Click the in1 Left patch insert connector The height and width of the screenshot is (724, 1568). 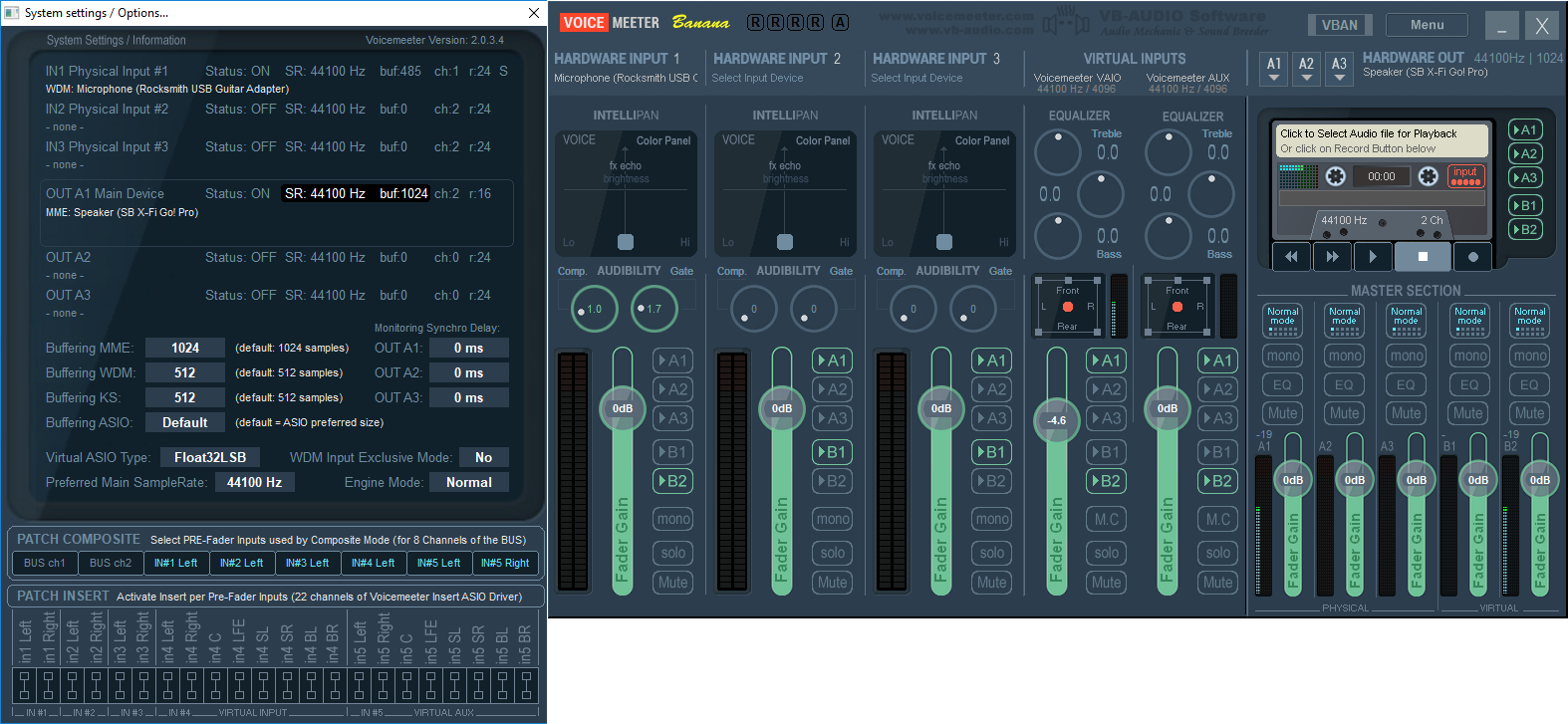click(25, 684)
